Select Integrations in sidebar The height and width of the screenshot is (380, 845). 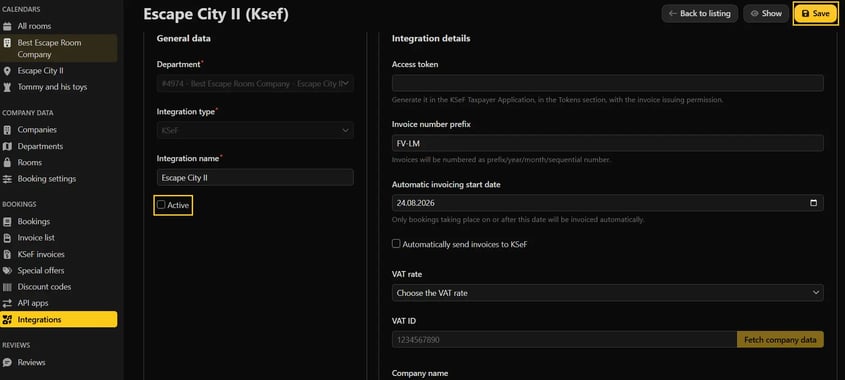click(x=58, y=320)
